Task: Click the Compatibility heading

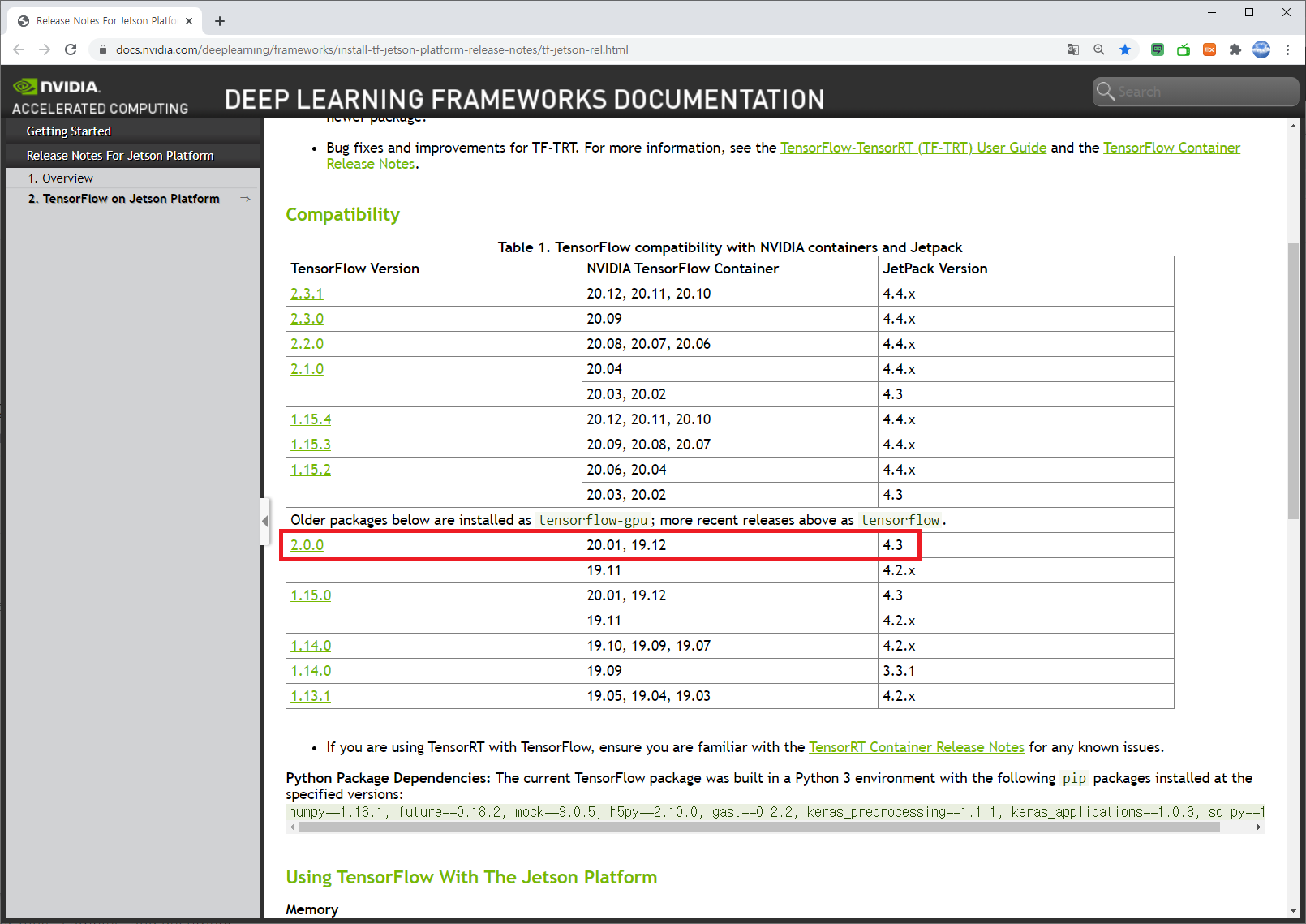Action: [343, 215]
